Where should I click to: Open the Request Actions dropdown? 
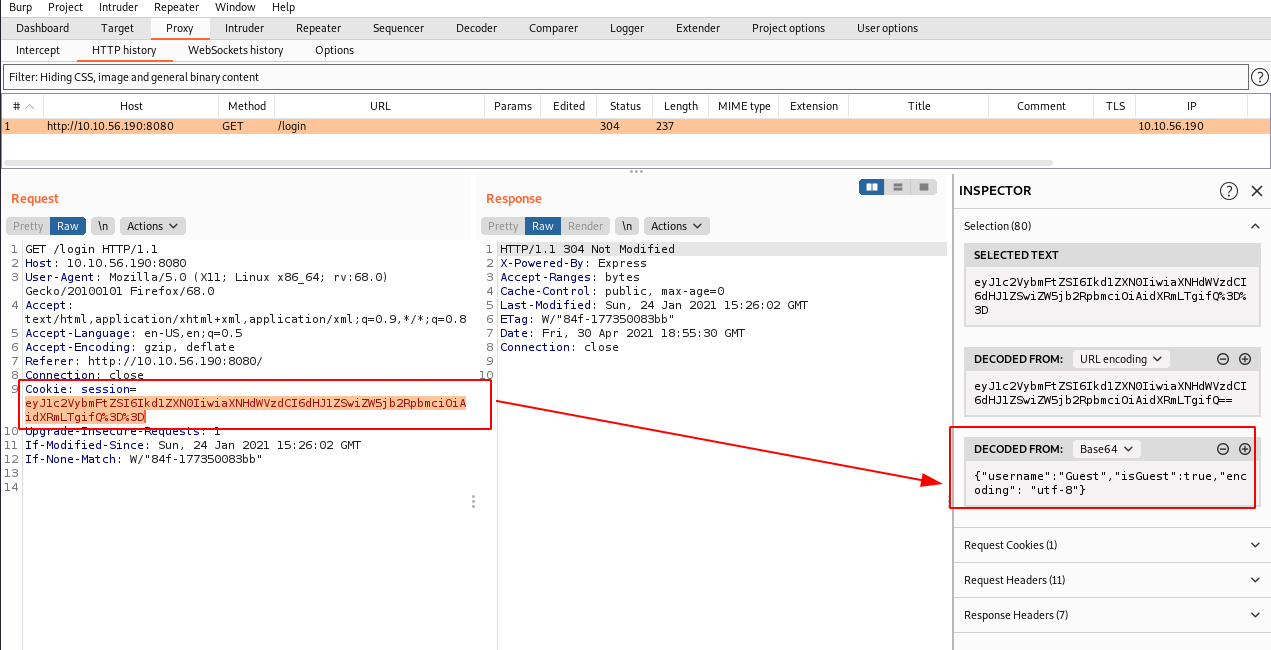153,226
